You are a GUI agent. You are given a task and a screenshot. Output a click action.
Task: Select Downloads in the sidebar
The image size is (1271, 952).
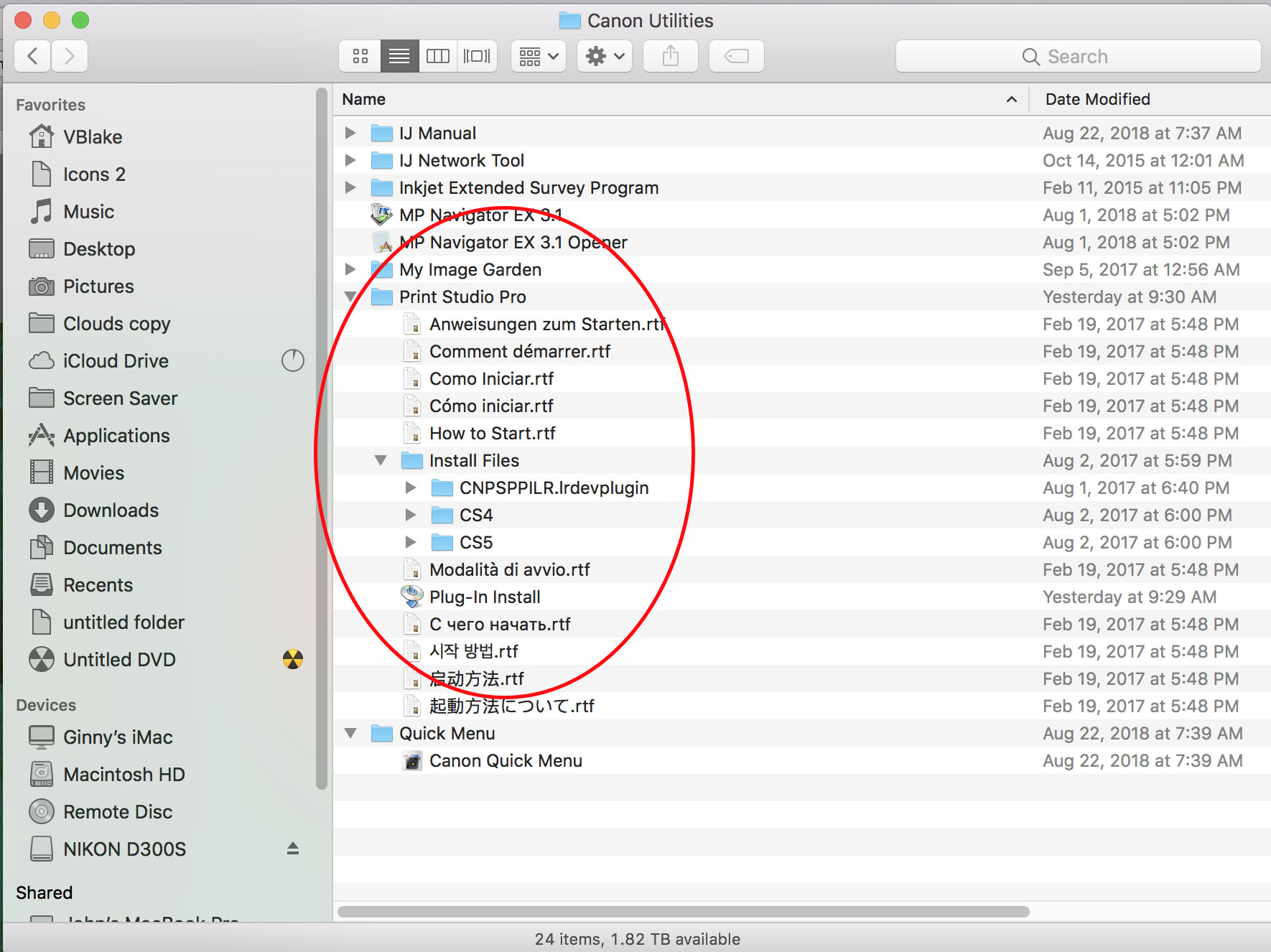pyautogui.click(x=111, y=510)
